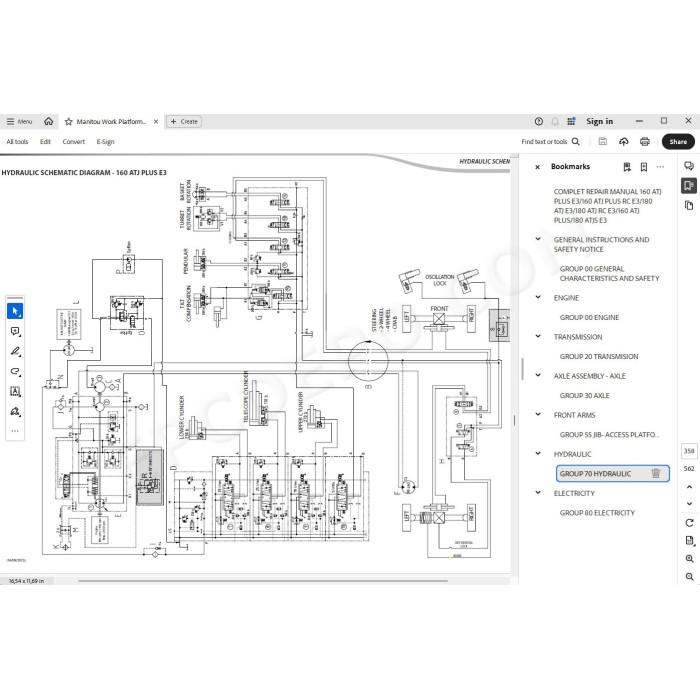Go to previous page with up arrow

pyautogui.click(x=689, y=487)
